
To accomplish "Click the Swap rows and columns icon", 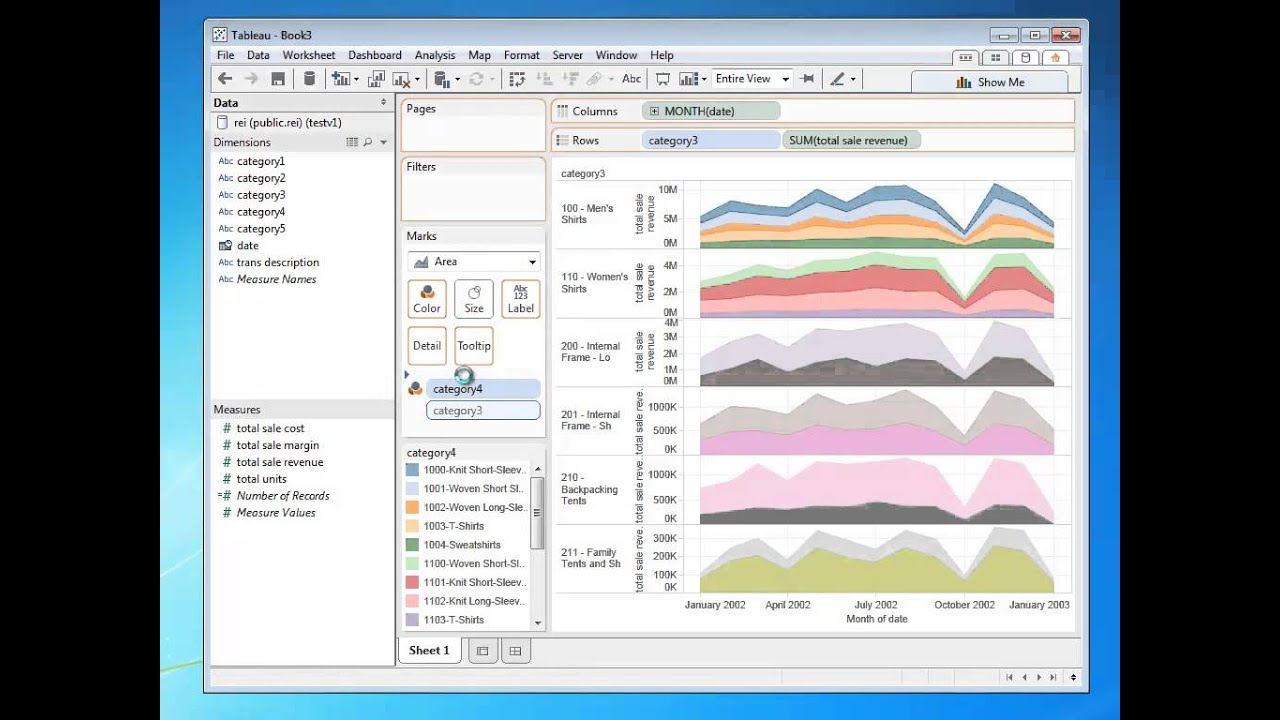I will tap(517, 79).
